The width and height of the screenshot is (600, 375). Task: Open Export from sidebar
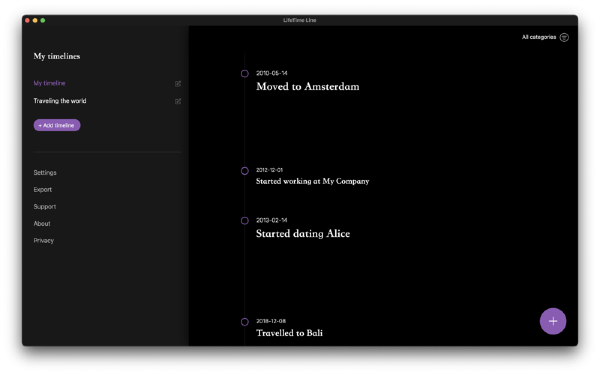coord(42,189)
